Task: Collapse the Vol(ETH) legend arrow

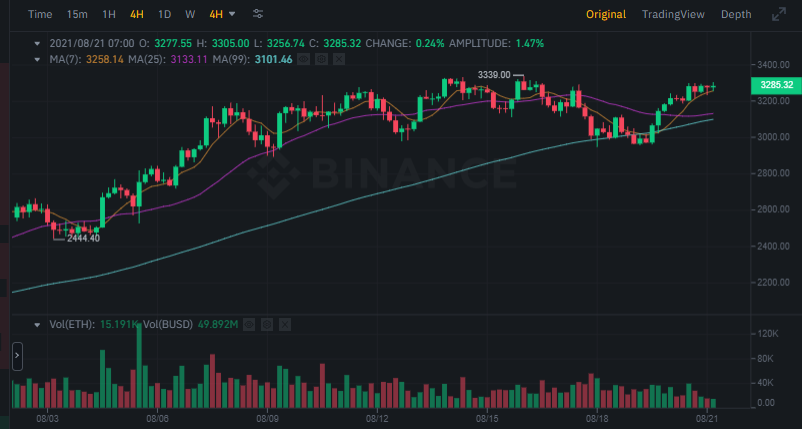Action: pyautogui.click(x=37, y=325)
